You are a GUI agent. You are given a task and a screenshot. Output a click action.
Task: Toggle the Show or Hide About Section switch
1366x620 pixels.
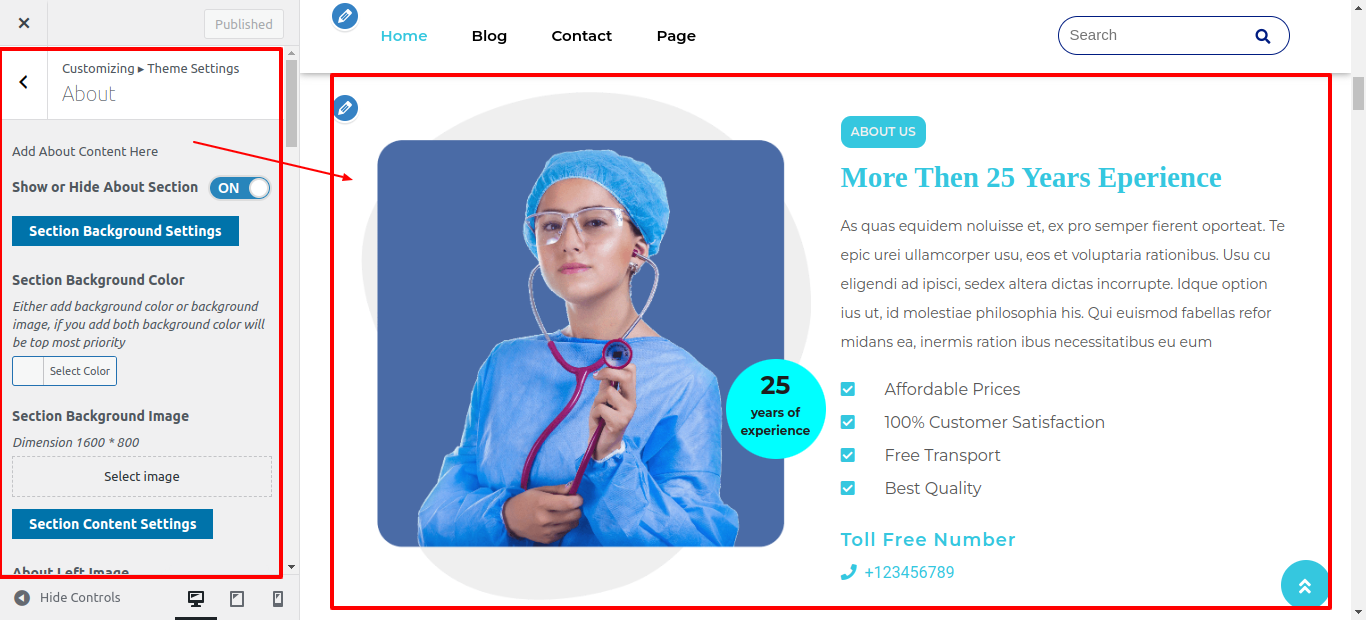[240, 188]
